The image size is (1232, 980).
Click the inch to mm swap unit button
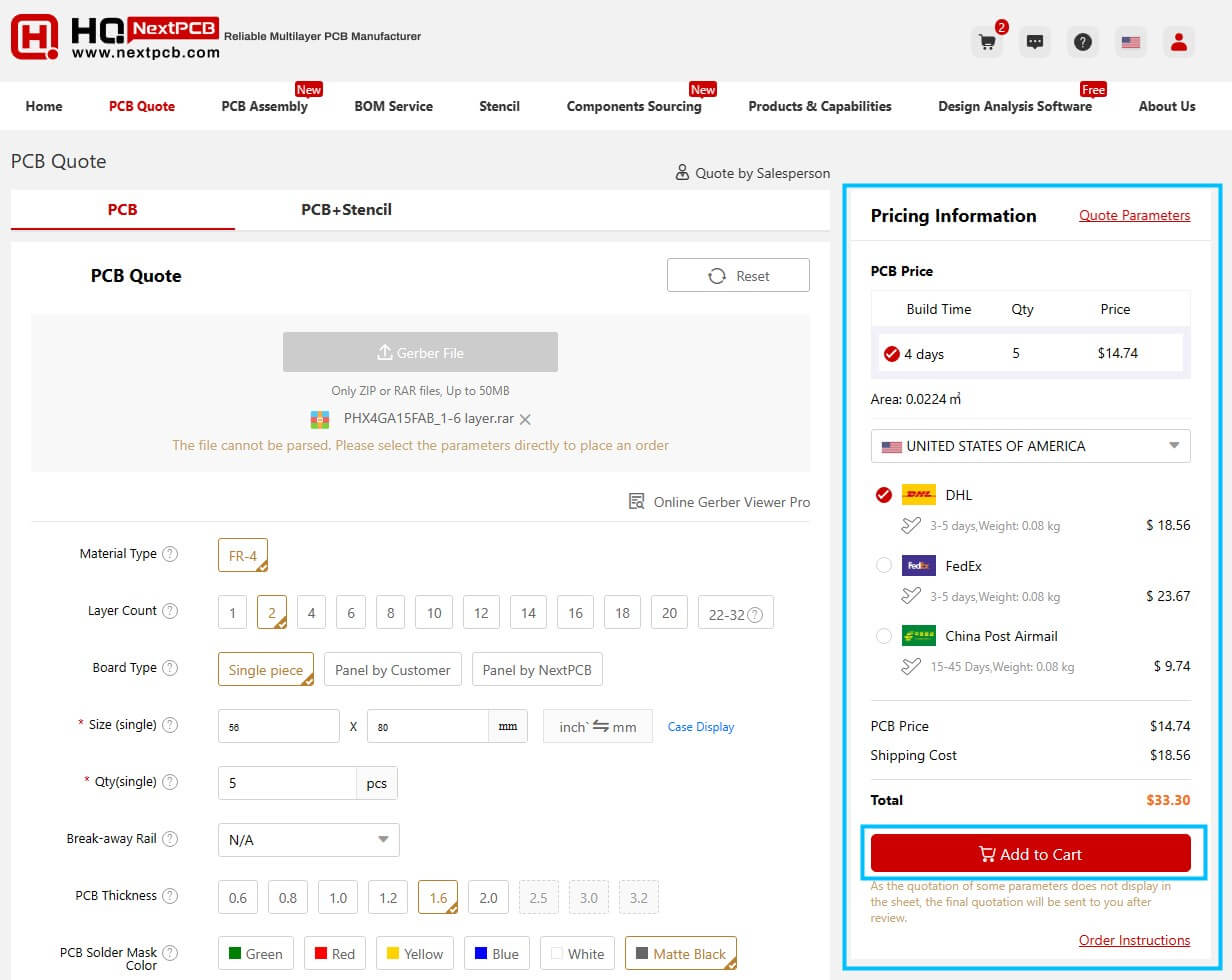[x=597, y=727]
